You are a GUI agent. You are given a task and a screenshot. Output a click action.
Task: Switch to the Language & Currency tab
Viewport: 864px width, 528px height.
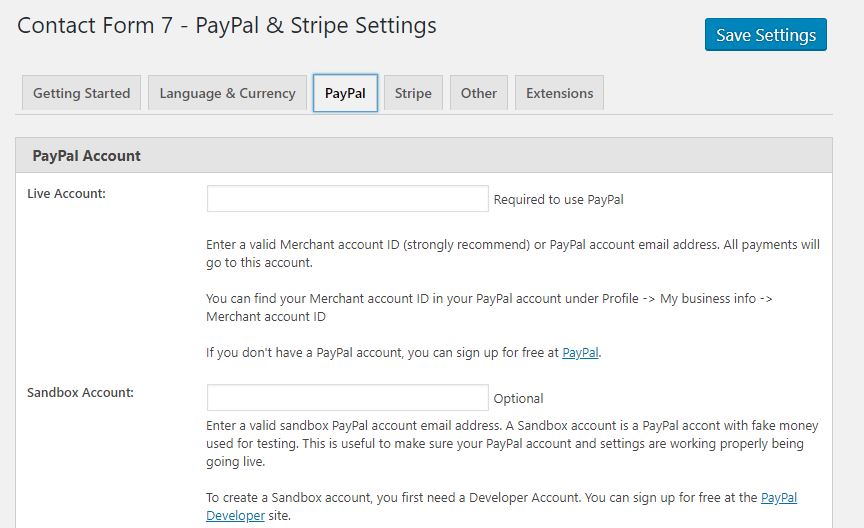[x=228, y=93]
